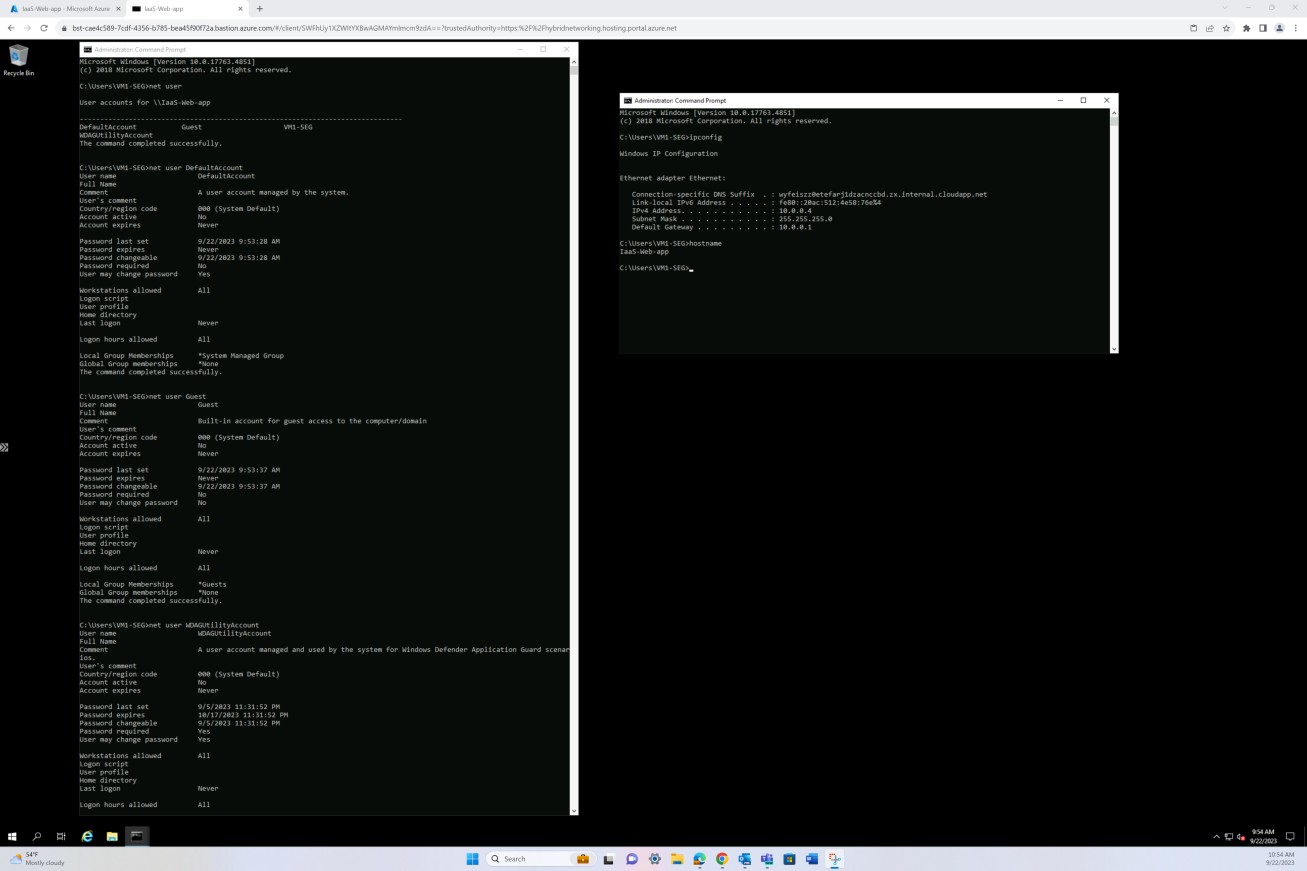Bookmark this page with the star icon
This screenshot has height=871, width=1307.
click(1226, 28)
